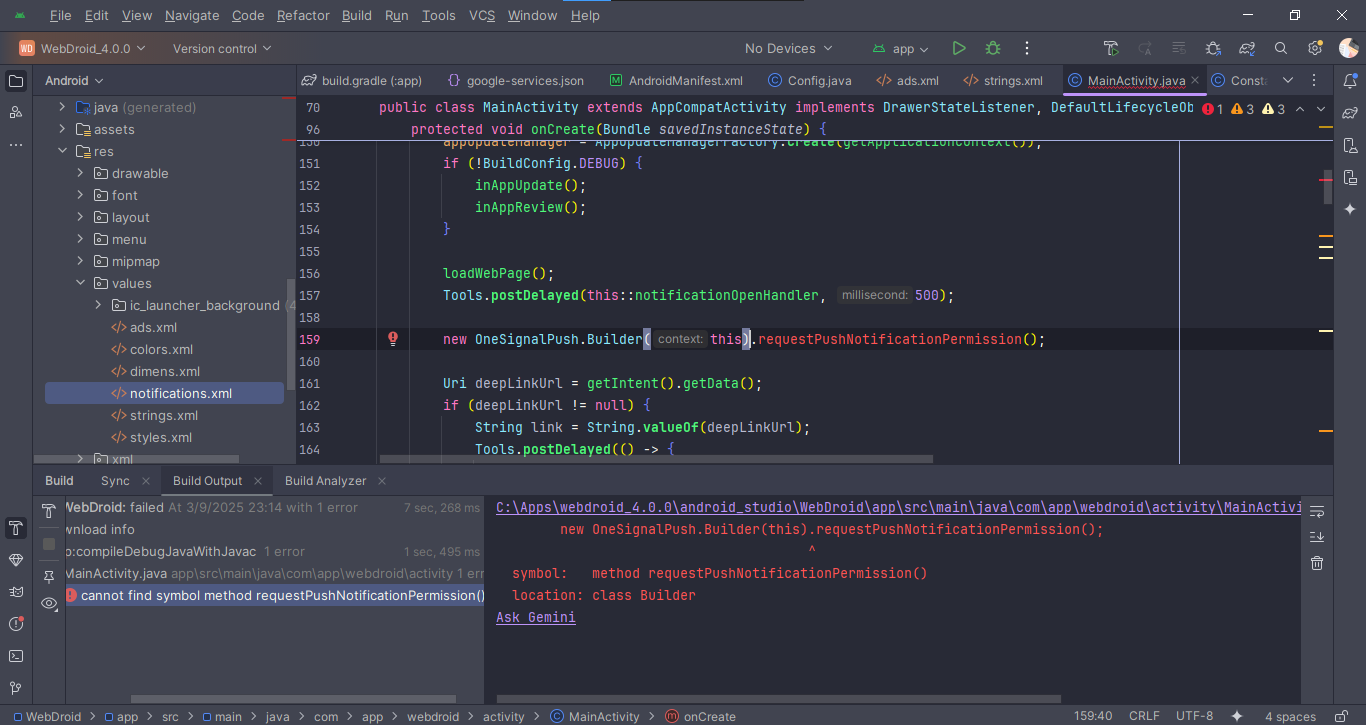The width and height of the screenshot is (1366, 725).
Task: Click the Ask Gemini link
Action: pyautogui.click(x=536, y=617)
